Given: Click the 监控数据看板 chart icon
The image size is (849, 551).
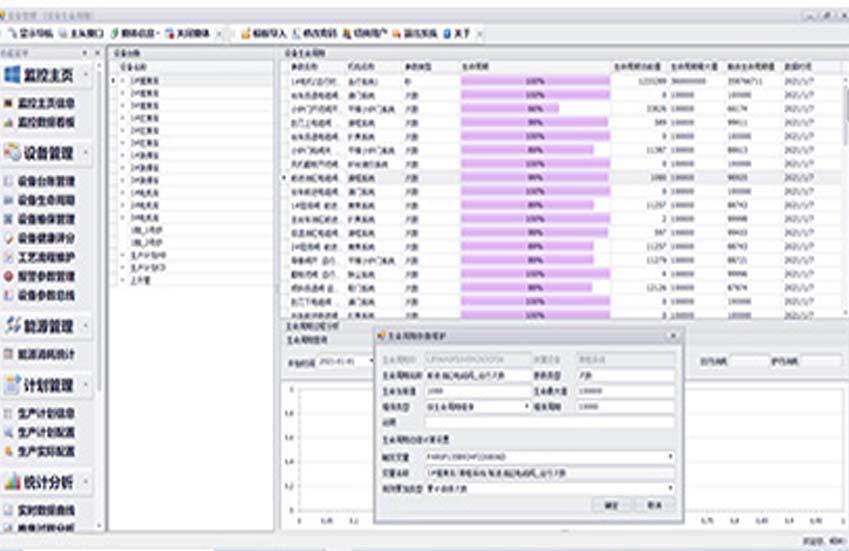Looking at the screenshot, I should 9,122.
